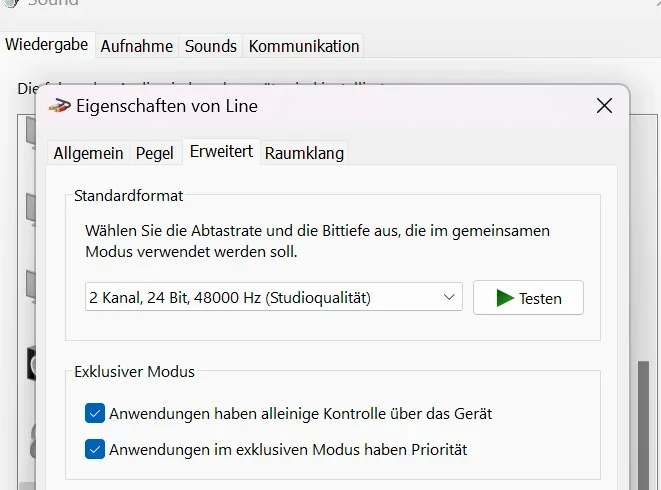This screenshot has width=661, height=490.
Task: Click the audio jack icon in the dialog title bar
Action: tap(60, 106)
